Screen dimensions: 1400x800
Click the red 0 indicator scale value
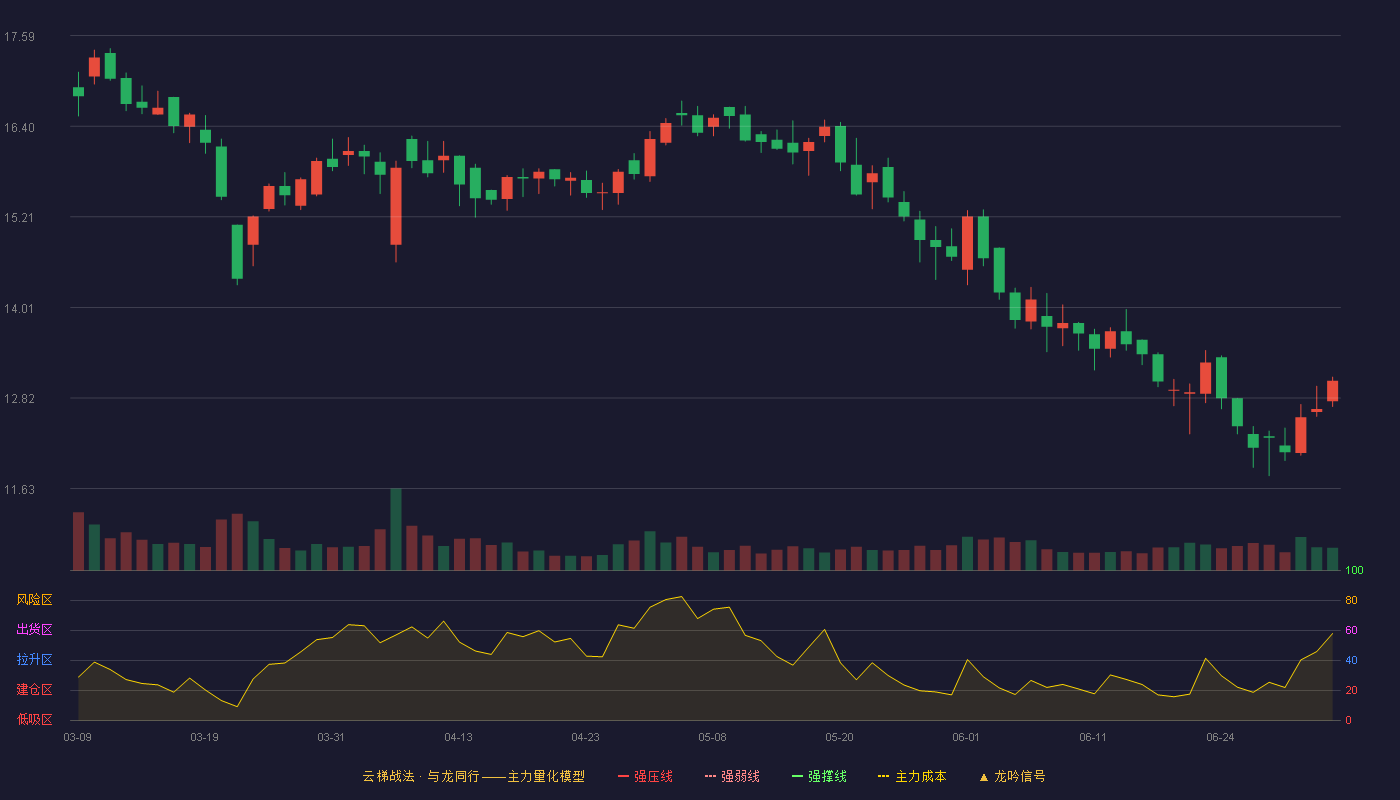[1348, 720]
